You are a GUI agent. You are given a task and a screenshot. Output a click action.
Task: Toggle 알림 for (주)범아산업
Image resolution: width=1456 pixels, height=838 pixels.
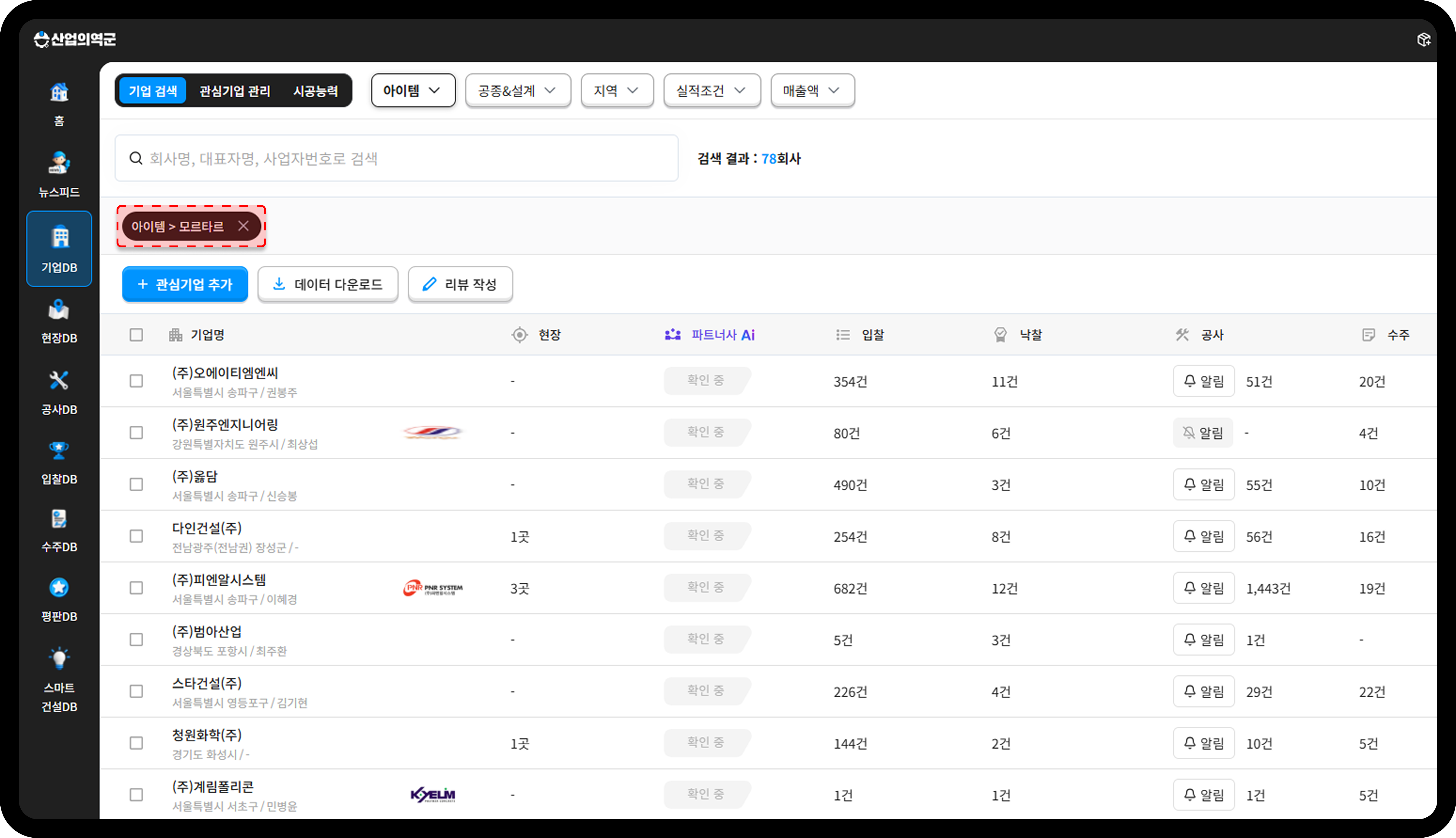[x=1203, y=640]
